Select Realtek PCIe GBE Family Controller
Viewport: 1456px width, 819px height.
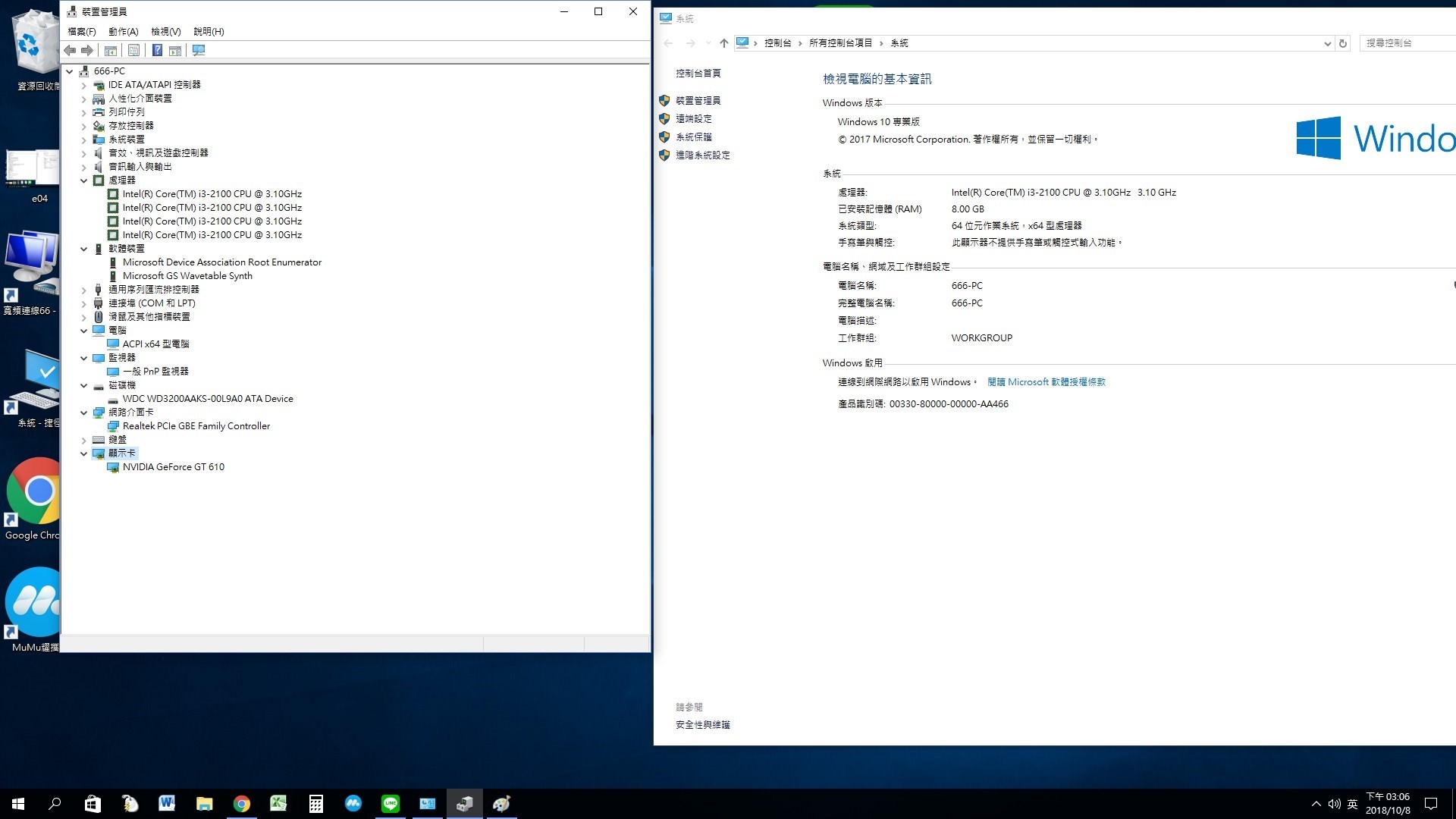pyautogui.click(x=196, y=426)
